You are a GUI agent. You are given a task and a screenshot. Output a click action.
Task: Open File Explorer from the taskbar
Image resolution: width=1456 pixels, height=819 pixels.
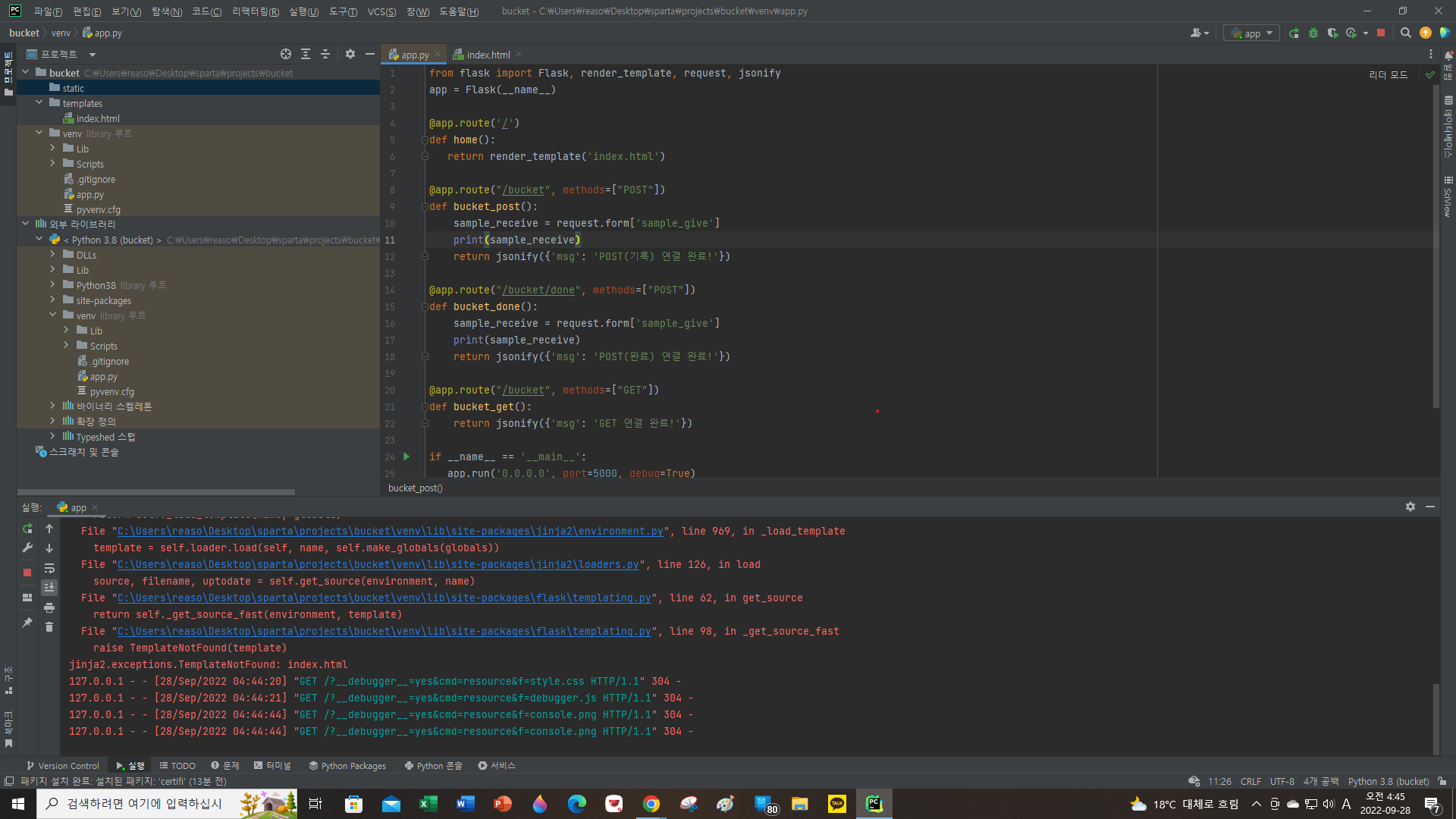tap(800, 804)
